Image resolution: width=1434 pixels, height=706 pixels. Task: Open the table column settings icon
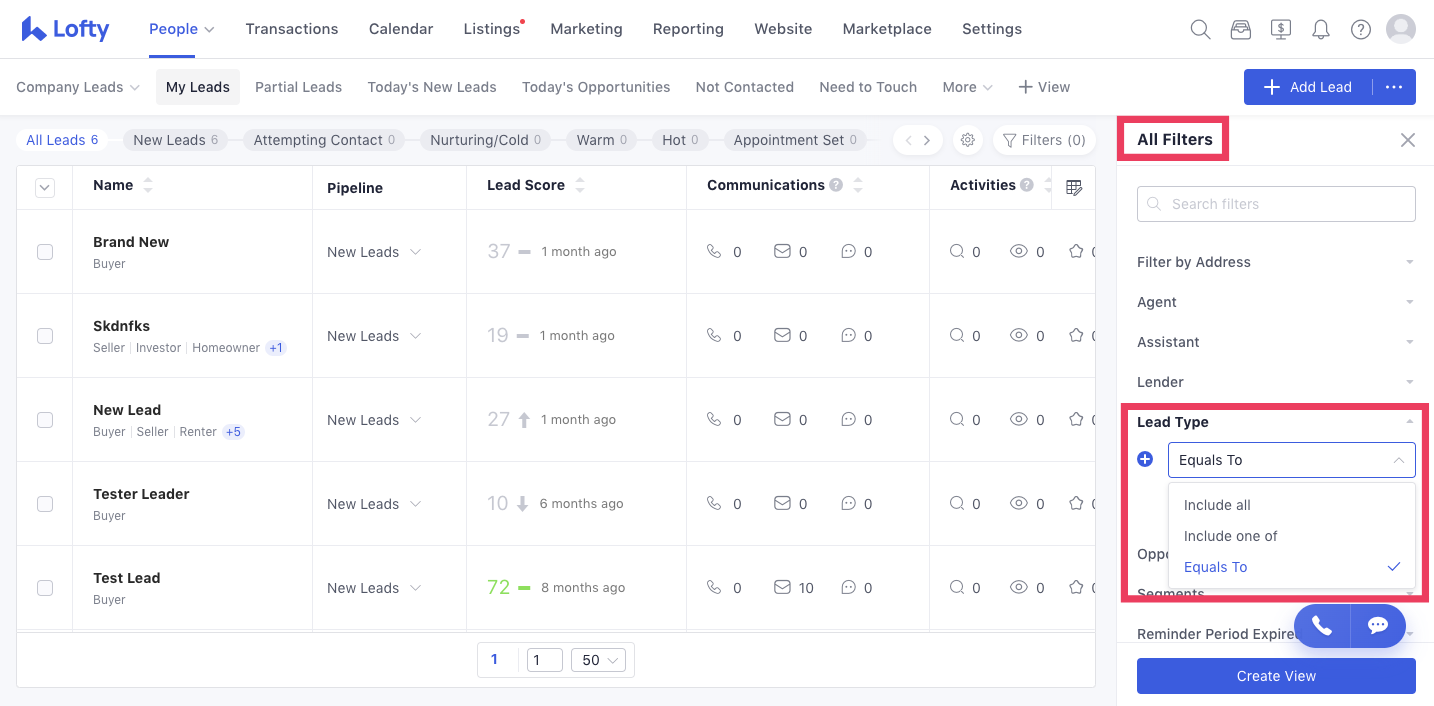[x=1074, y=187]
